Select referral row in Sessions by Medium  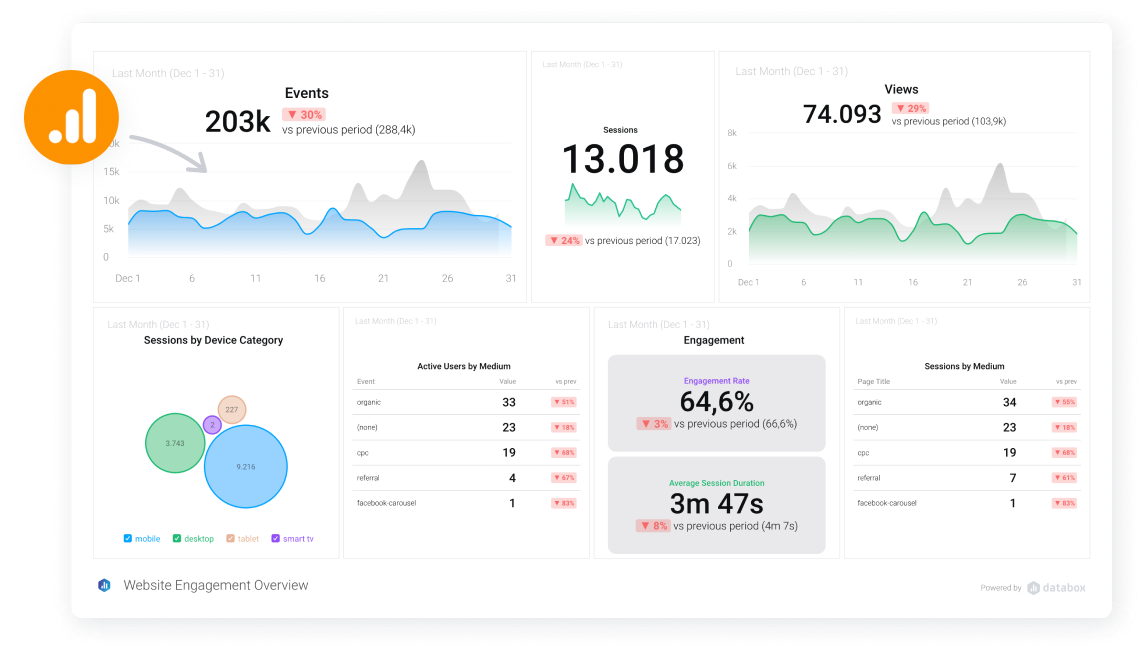(x=966, y=478)
